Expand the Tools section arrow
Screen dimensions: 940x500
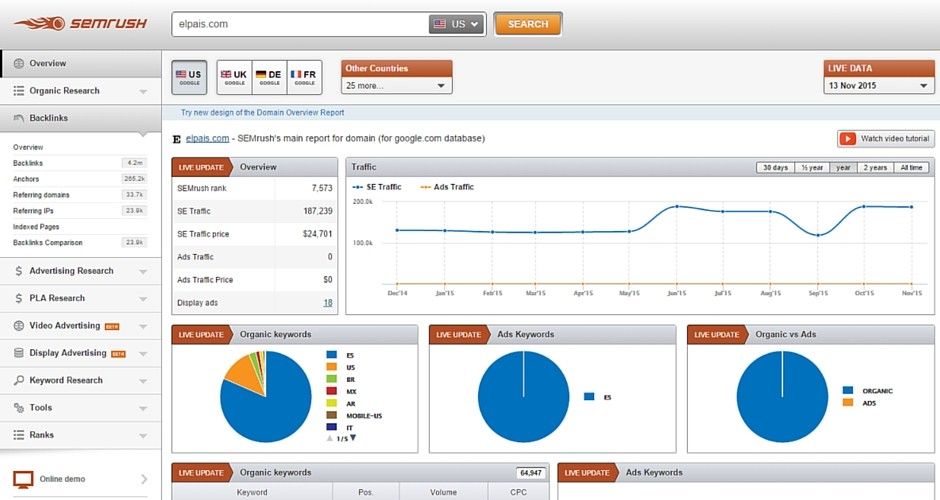click(143, 408)
